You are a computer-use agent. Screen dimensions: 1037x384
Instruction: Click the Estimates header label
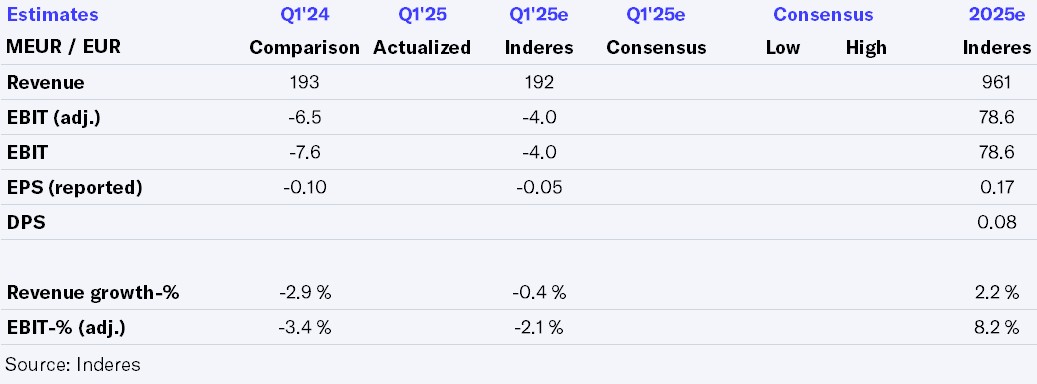pyautogui.click(x=52, y=15)
